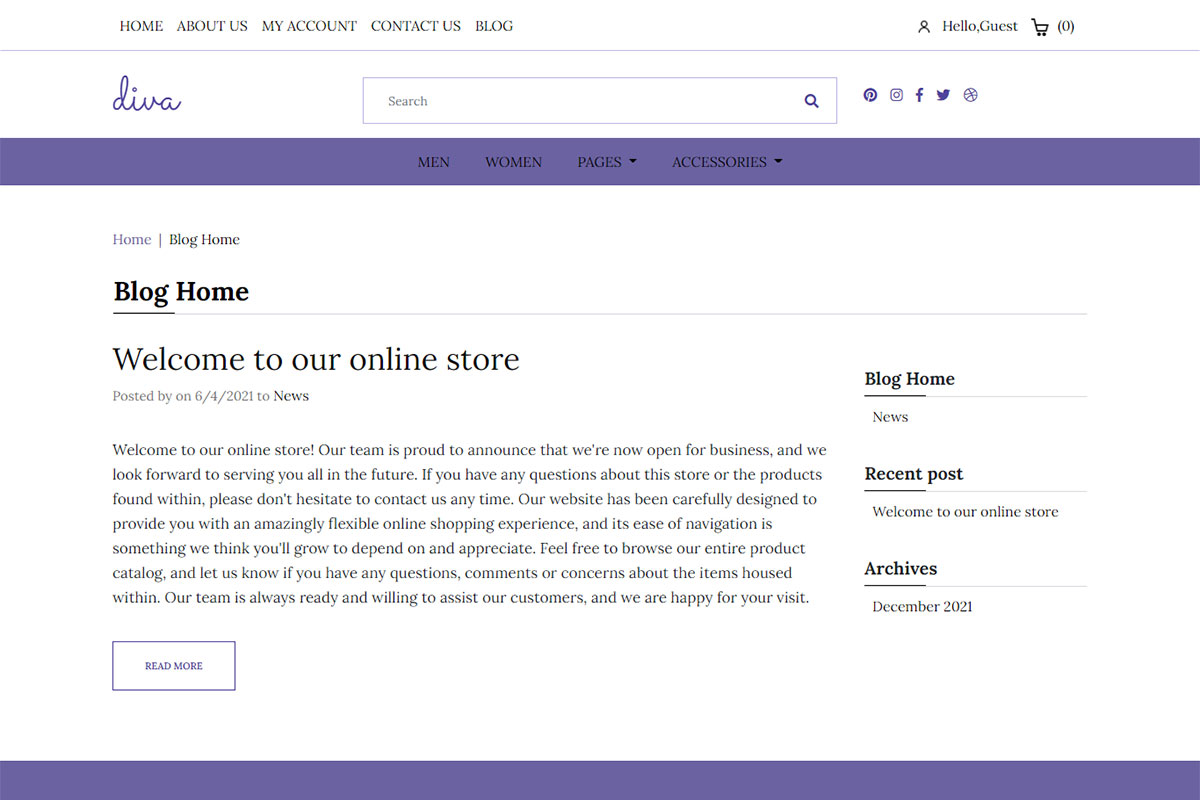Click the diva logo
The height and width of the screenshot is (800, 1200).
pyautogui.click(x=147, y=94)
